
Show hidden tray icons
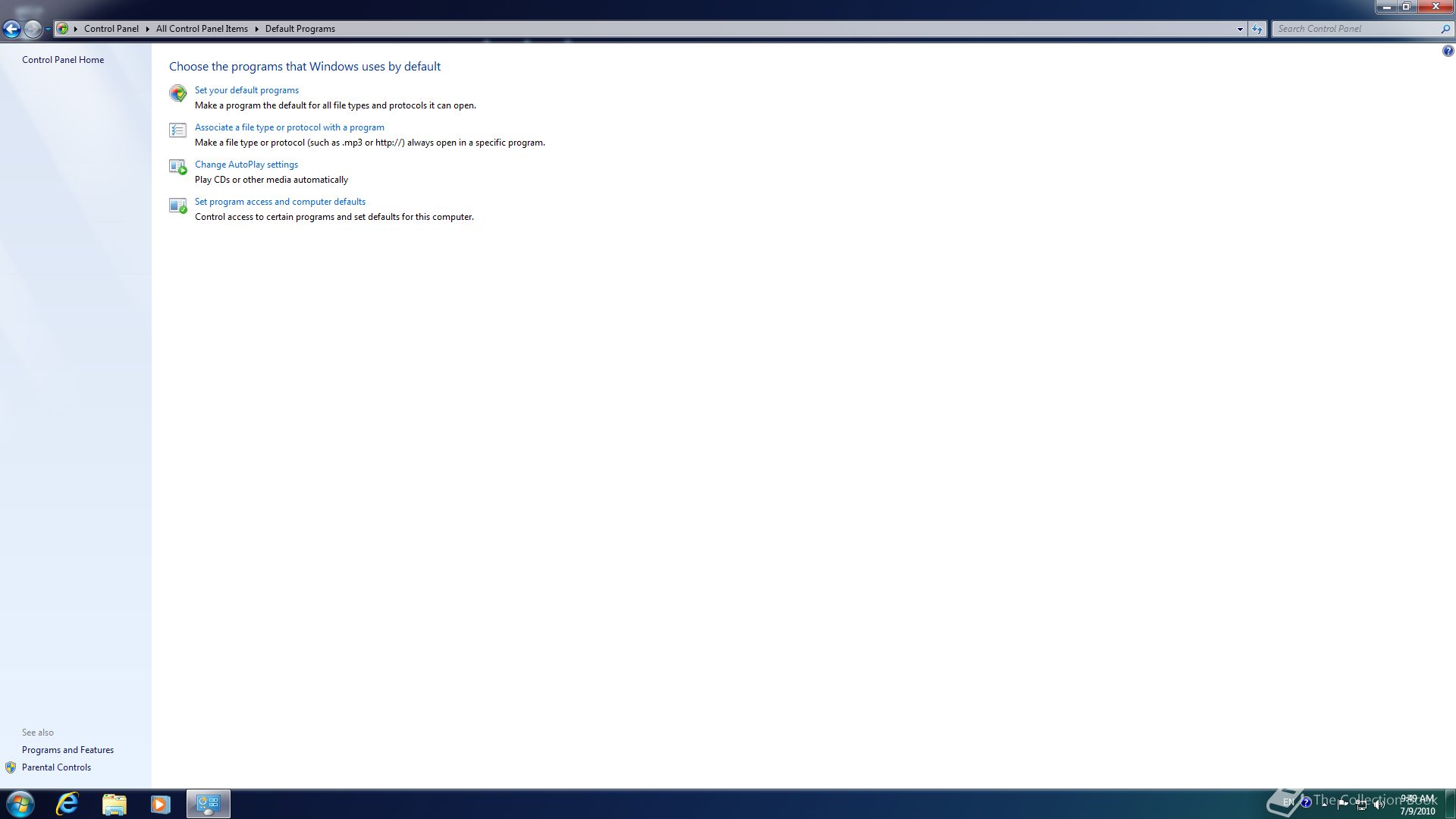1324,804
